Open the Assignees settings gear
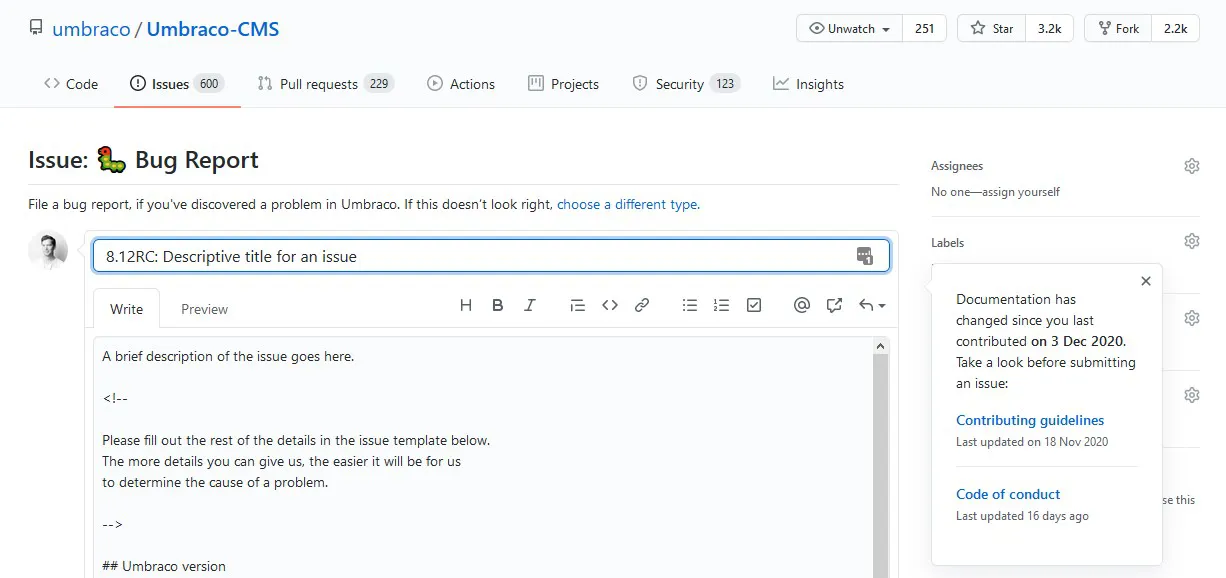This screenshot has width=1226, height=578. tap(1191, 166)
